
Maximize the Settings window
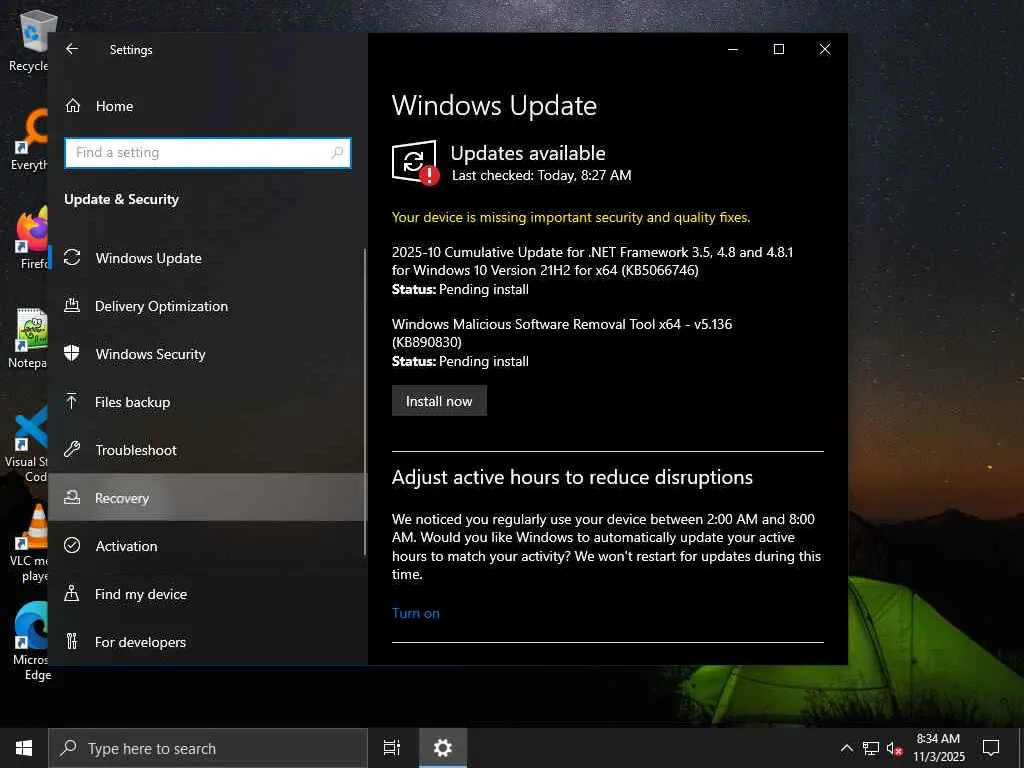[x=778, y=49]
